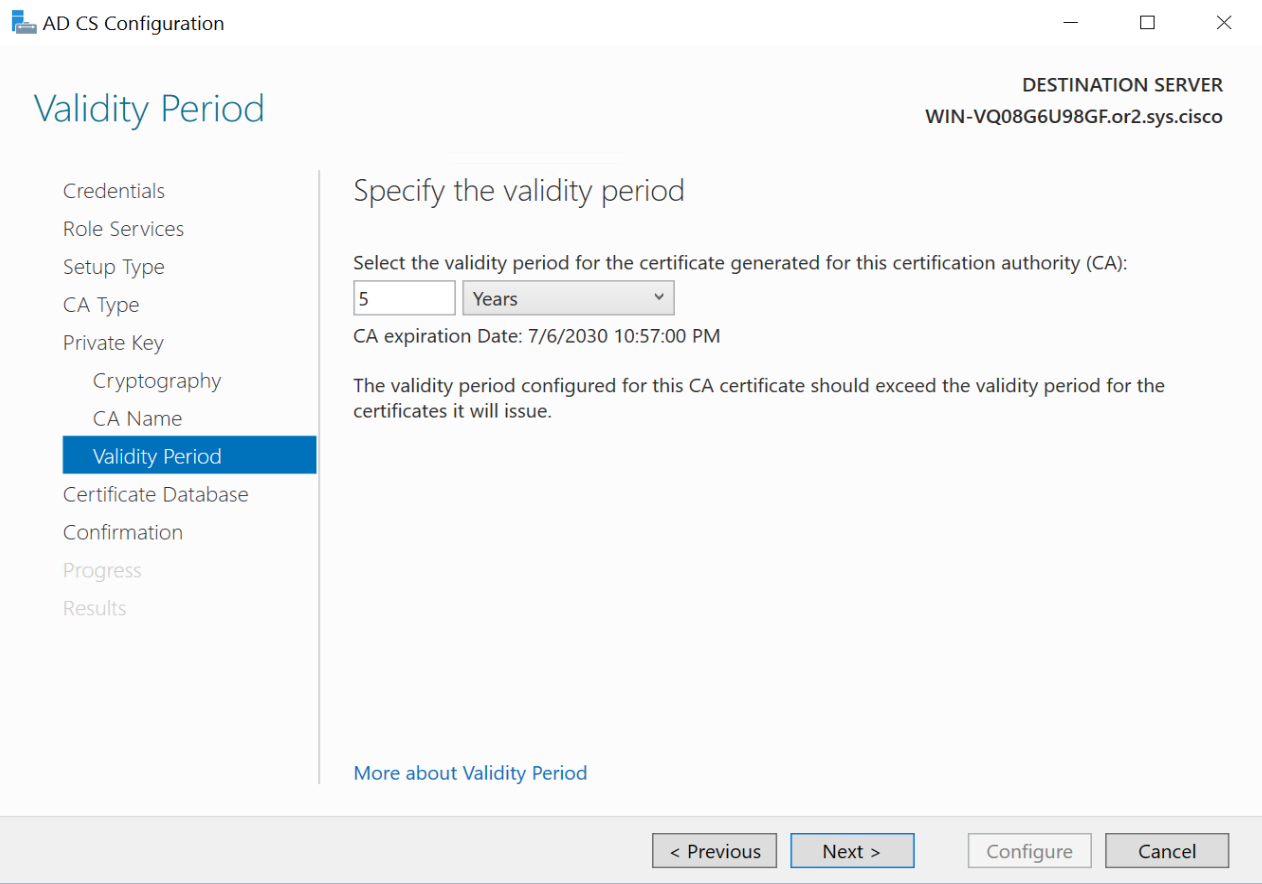Open the More about Validity Period link
This screenshot has height=884, width=1262.
(470, 773)
